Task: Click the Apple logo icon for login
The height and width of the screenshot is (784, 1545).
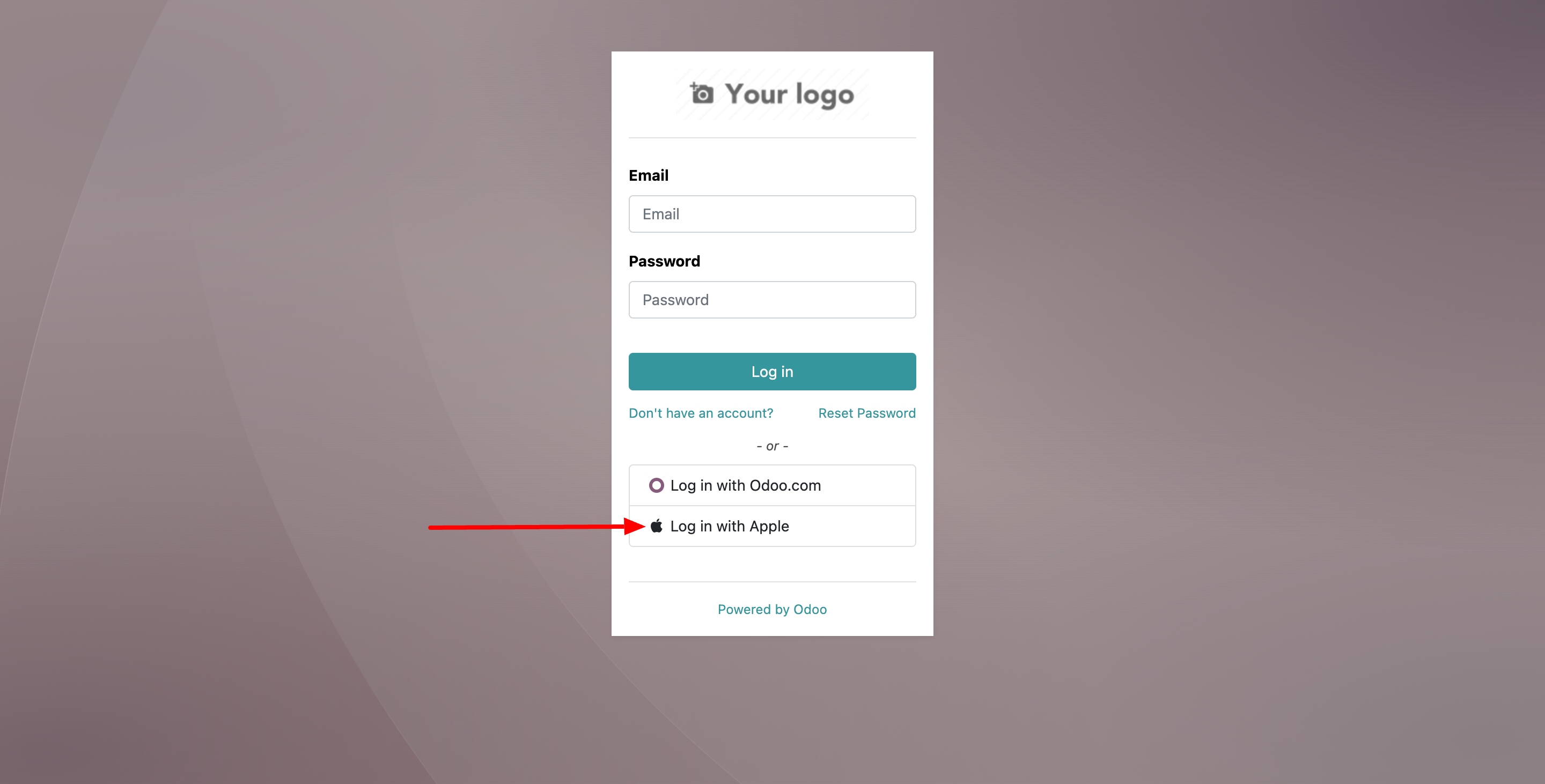Action: coord(656,525)
